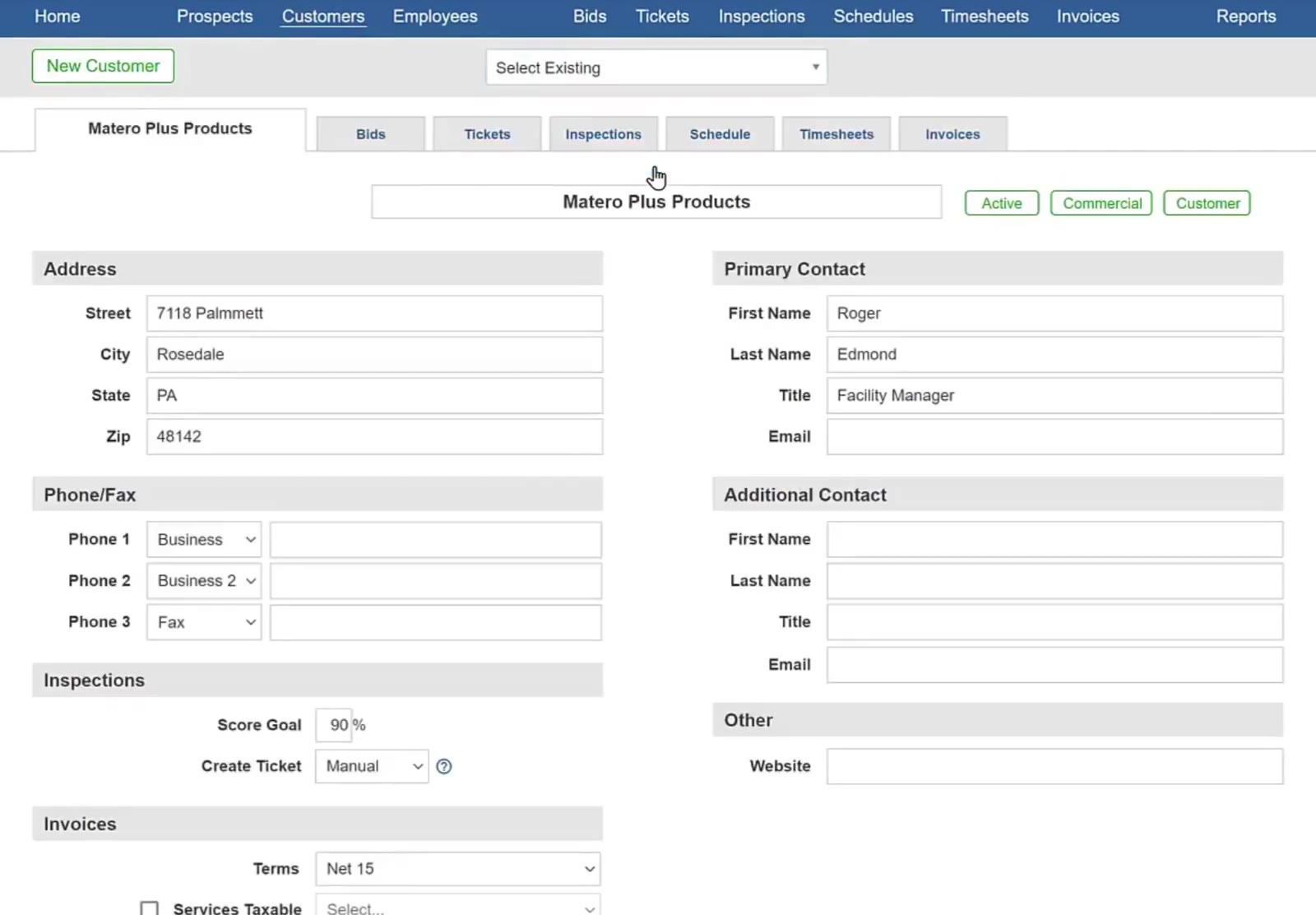1316x915 pixels.
Task: Open Customers in the top navigation
Action: 323,16
